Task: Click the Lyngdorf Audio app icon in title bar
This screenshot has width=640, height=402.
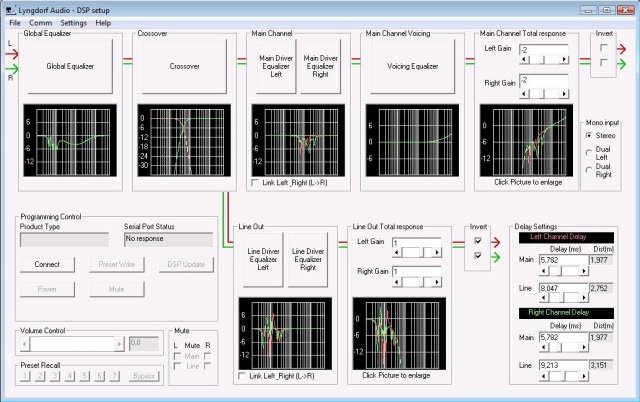Action: click(9, 7)
